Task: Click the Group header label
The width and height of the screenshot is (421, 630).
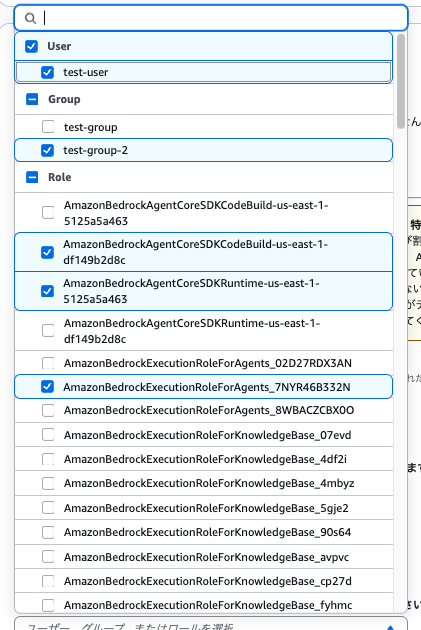Action: click(64, 99)
